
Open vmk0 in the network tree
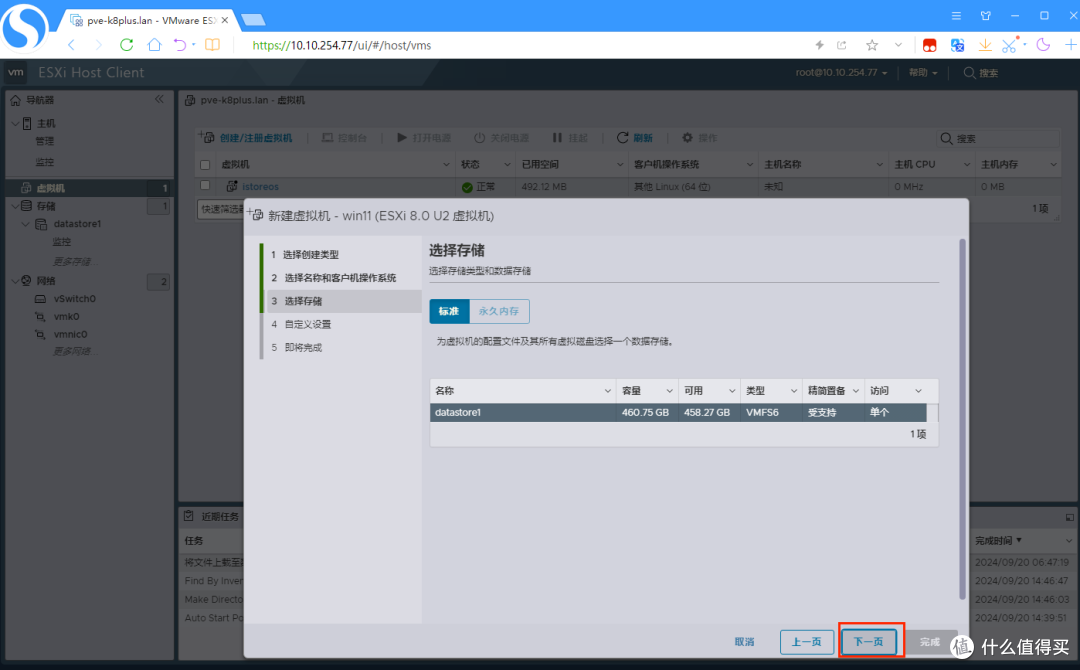[66, 317]
